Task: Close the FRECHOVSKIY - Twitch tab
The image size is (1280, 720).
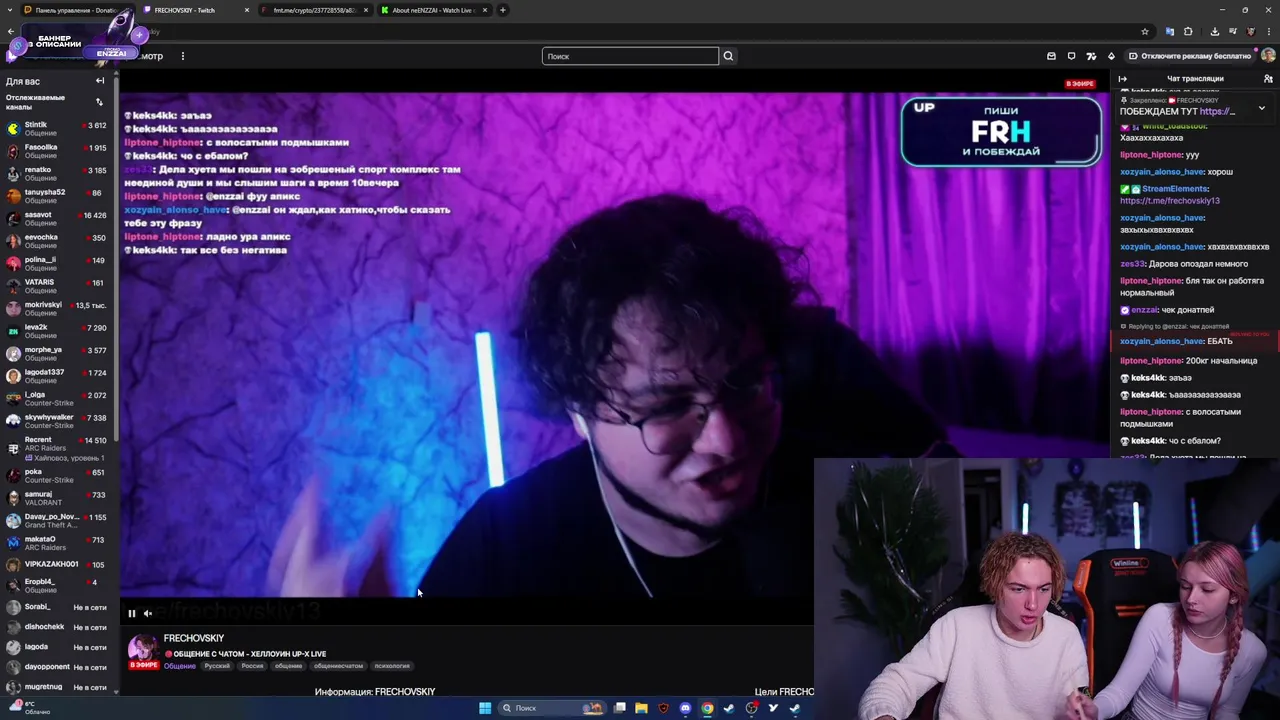Action: tap(247, 10)
